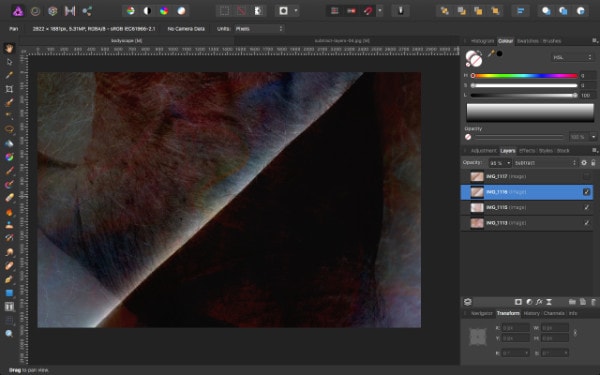This screenshot has height=375, width=600.
Task: Open the Quick Mask options dropdown arrow
Action: coord(296,11)
